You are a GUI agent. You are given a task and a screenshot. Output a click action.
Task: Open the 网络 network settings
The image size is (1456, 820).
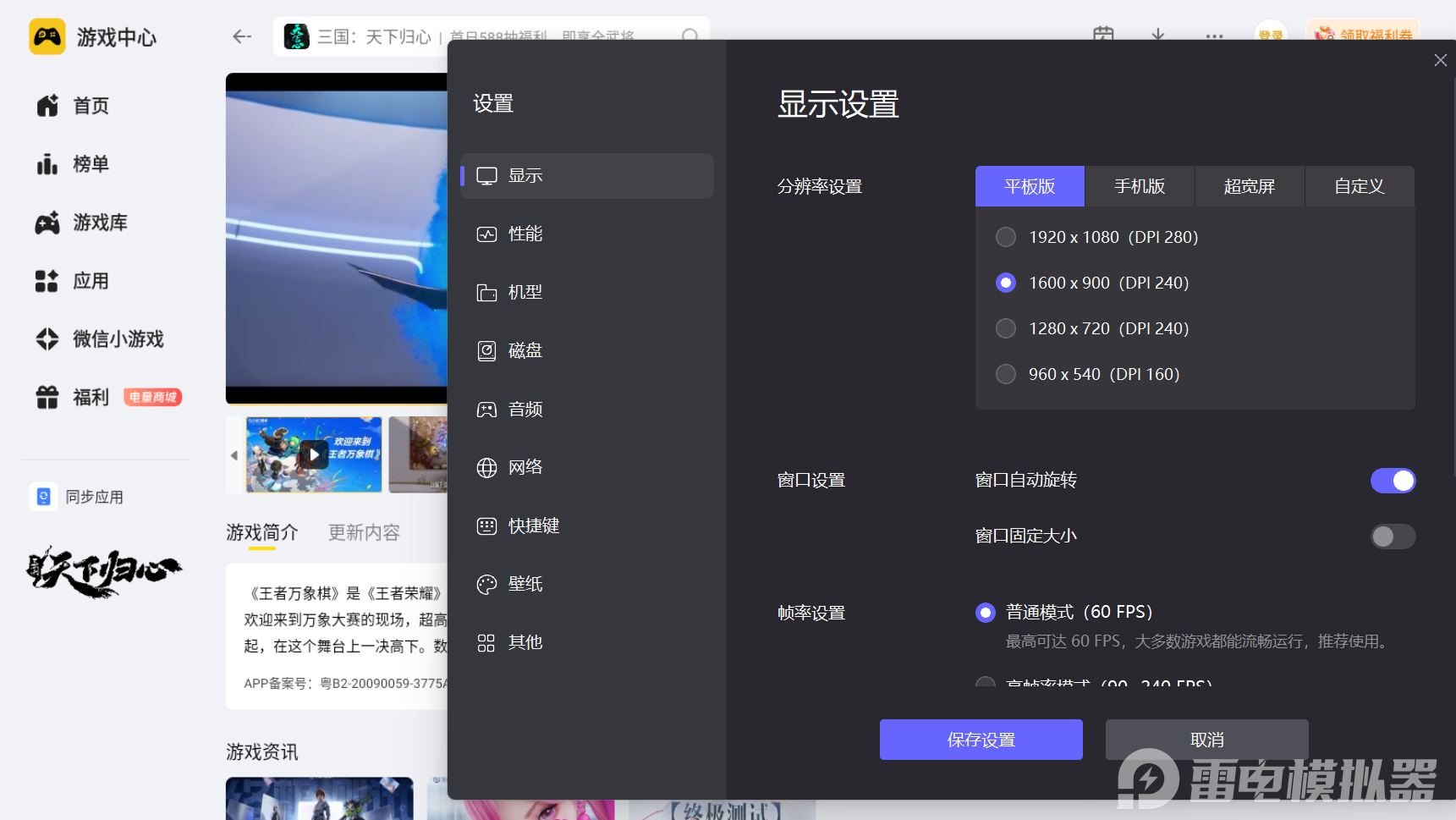[x=525, y=468]
